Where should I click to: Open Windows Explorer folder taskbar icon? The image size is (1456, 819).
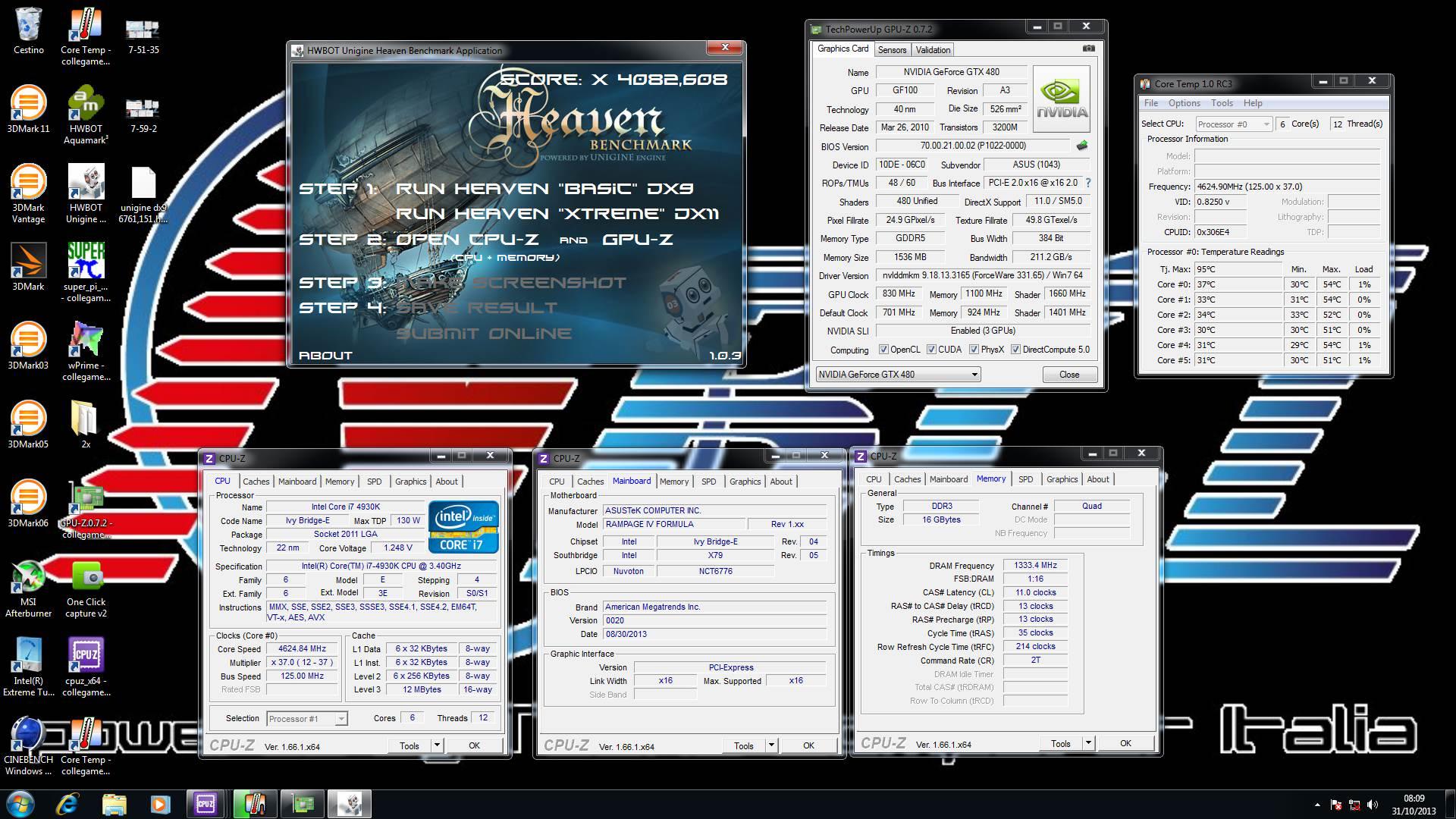pyautogui.click(x=114, y=803)
